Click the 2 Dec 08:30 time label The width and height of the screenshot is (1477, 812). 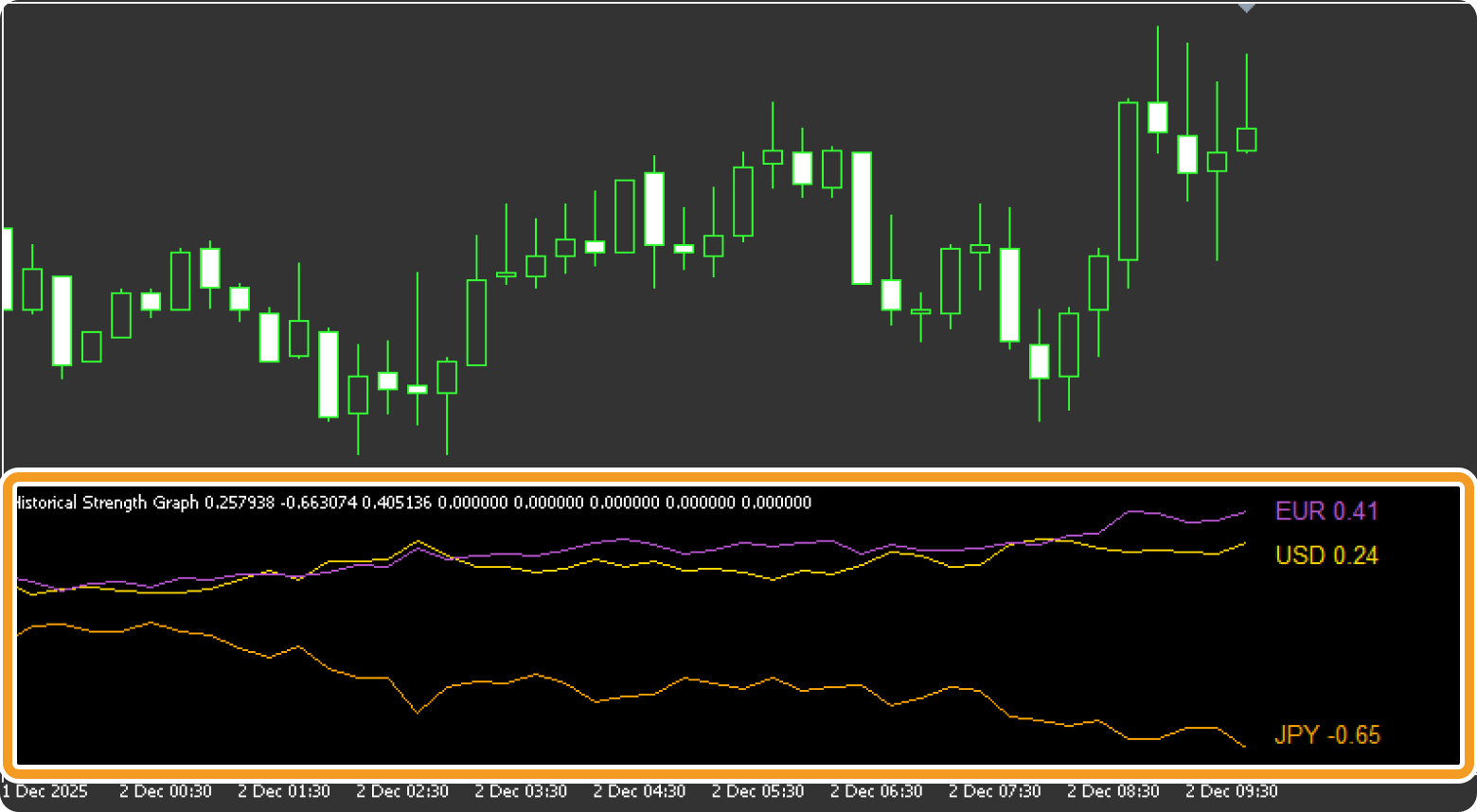1112,791
